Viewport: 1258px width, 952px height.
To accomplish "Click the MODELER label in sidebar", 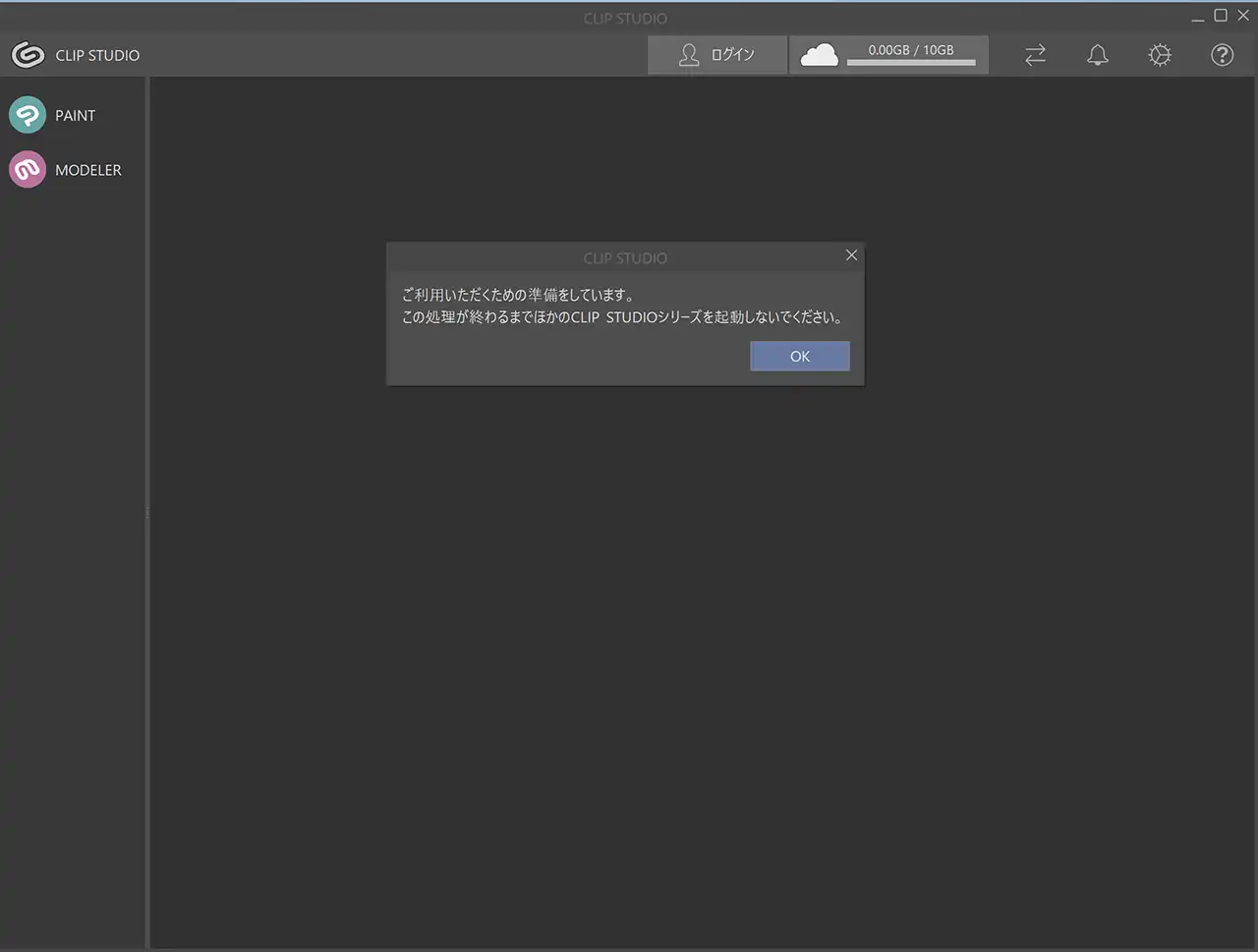I will point(88,170).
